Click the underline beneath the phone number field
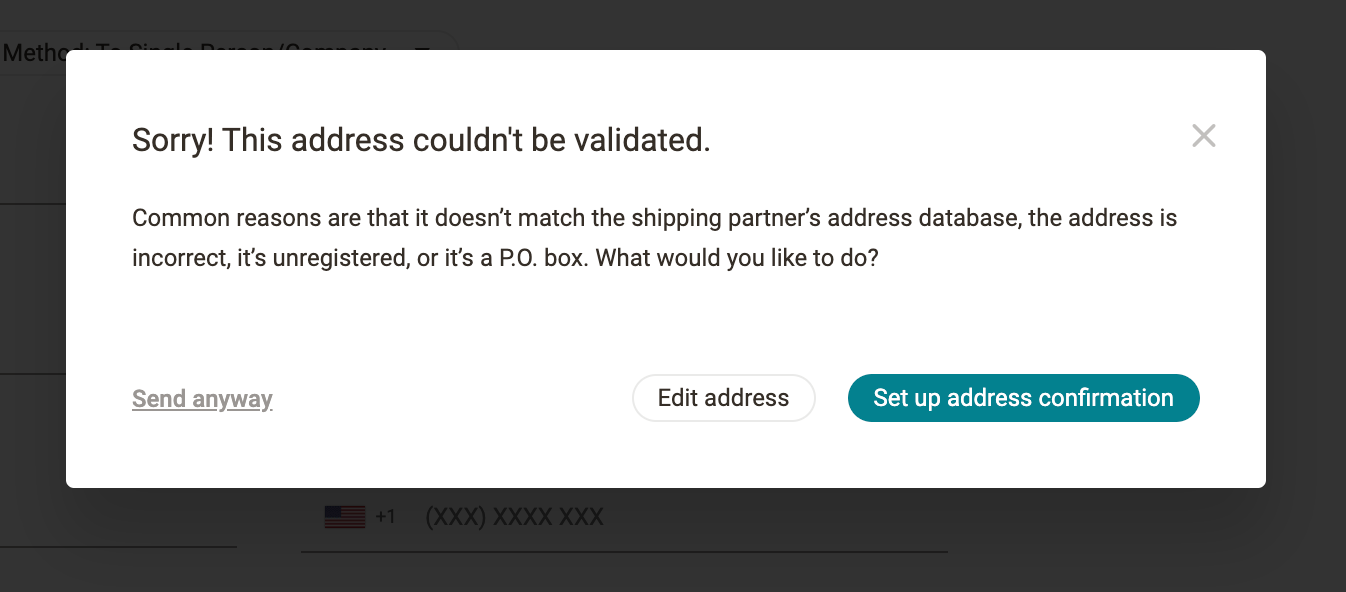The height and width of the screenshot is (592, 1346). point(624,551)
